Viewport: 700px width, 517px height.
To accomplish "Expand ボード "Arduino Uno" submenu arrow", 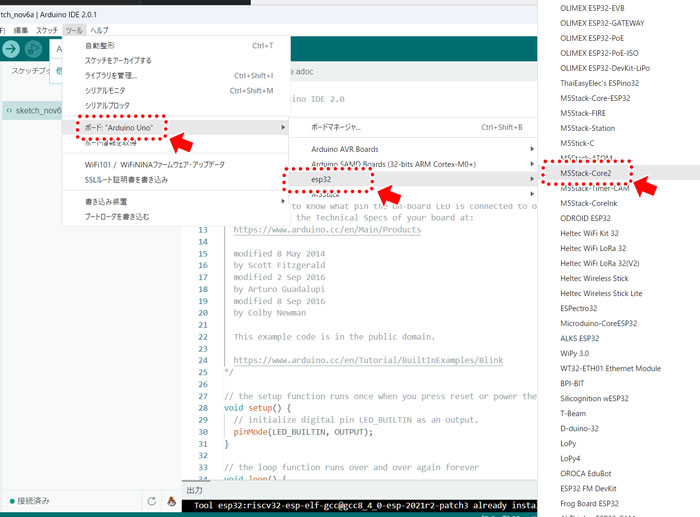I will pyautogui.click(x=283, y=127).
